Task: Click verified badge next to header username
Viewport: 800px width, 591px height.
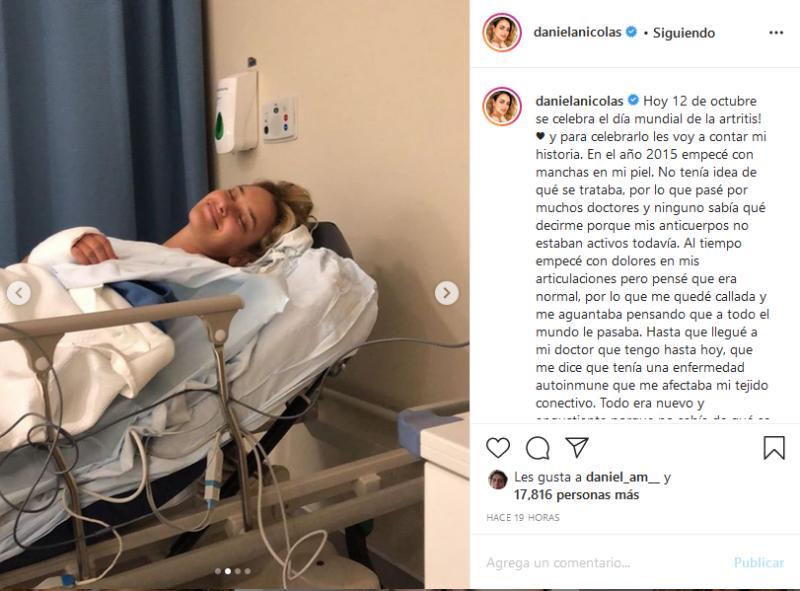Action: [631, 32]
